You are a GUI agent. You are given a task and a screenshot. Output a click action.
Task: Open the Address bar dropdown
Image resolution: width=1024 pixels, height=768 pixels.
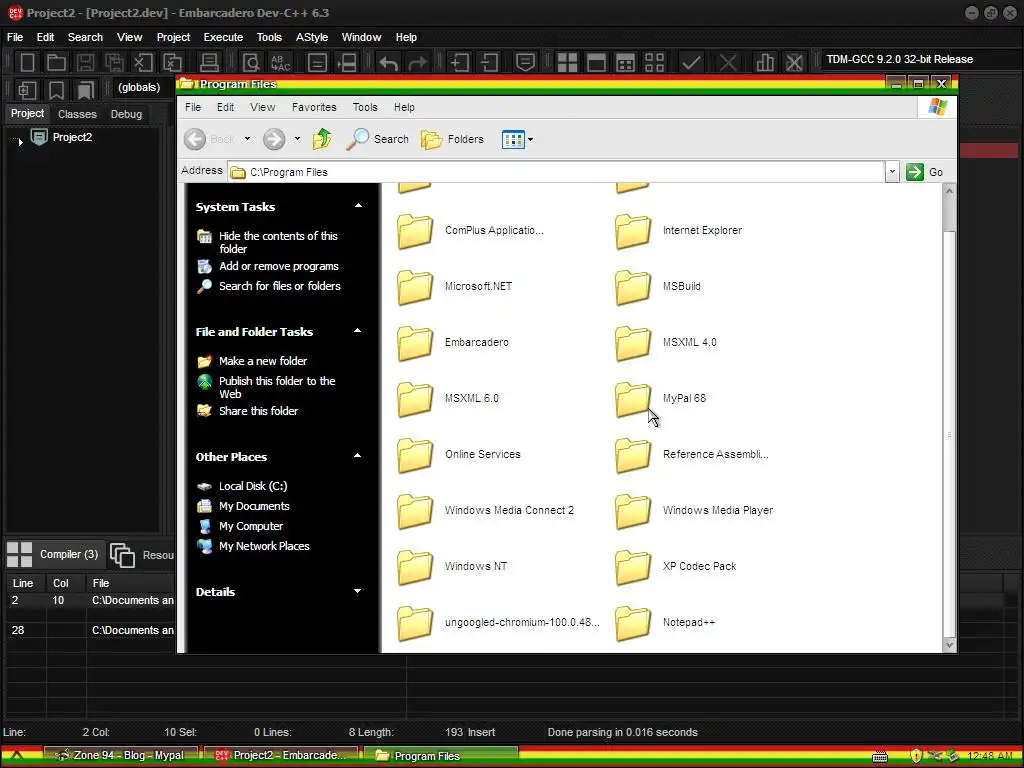click(x=892, y=172)
